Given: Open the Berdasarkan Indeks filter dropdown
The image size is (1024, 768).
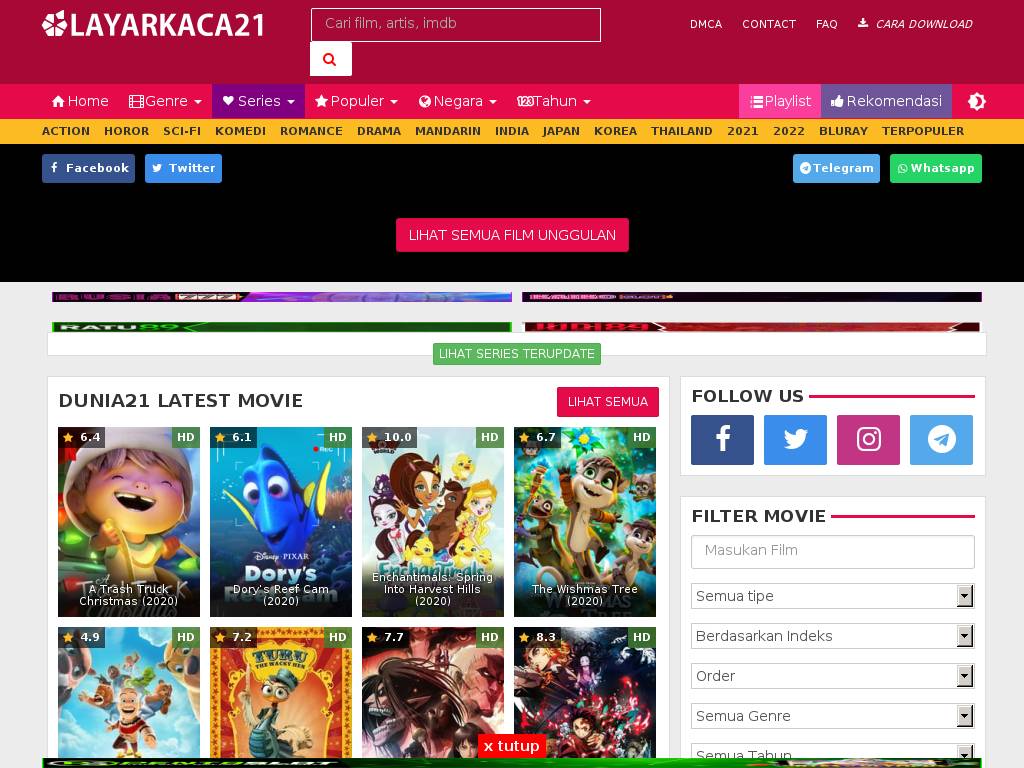Looking at the screenshot, I should coord(832,636).
